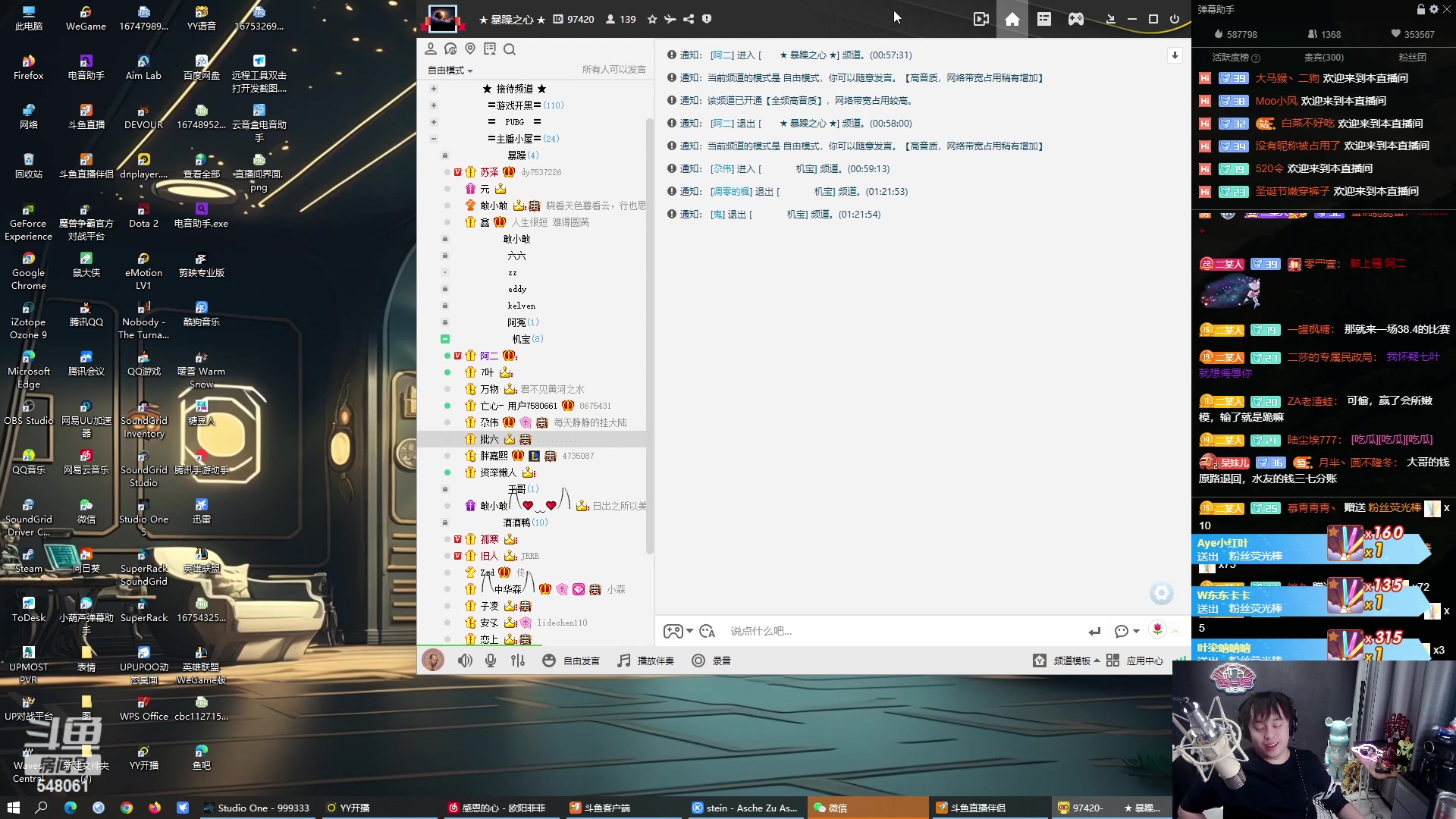Click 播放伴奏 button
Image resolution: width=1456 pixels, height=819 pixels.
click(645, 661)
